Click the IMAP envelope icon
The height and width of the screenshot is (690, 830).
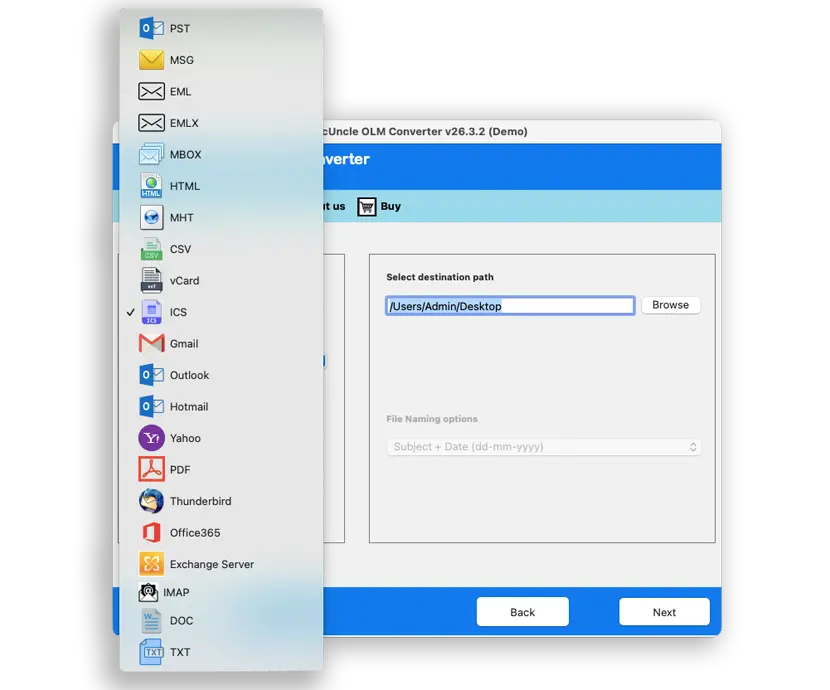pos(148,592)
